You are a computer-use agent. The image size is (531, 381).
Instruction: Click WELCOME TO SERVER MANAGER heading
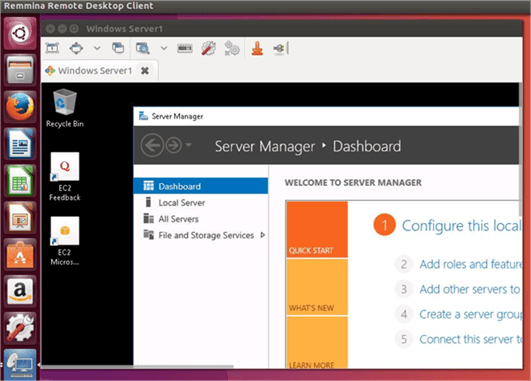pos(353,183)
